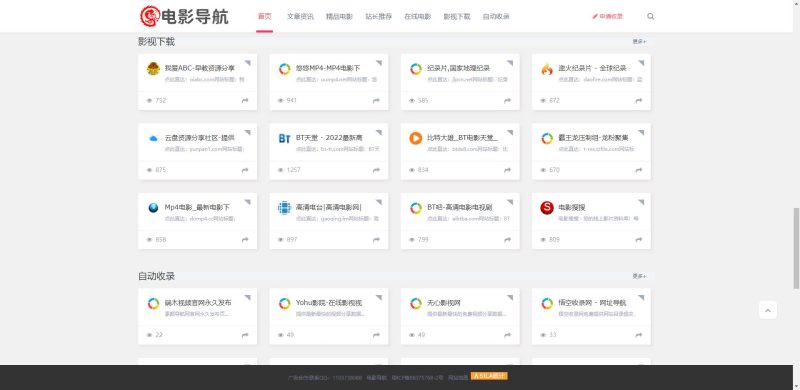Click share arrow on BT吧 card
Screen dimensions: 800x390
click(507, 239)
